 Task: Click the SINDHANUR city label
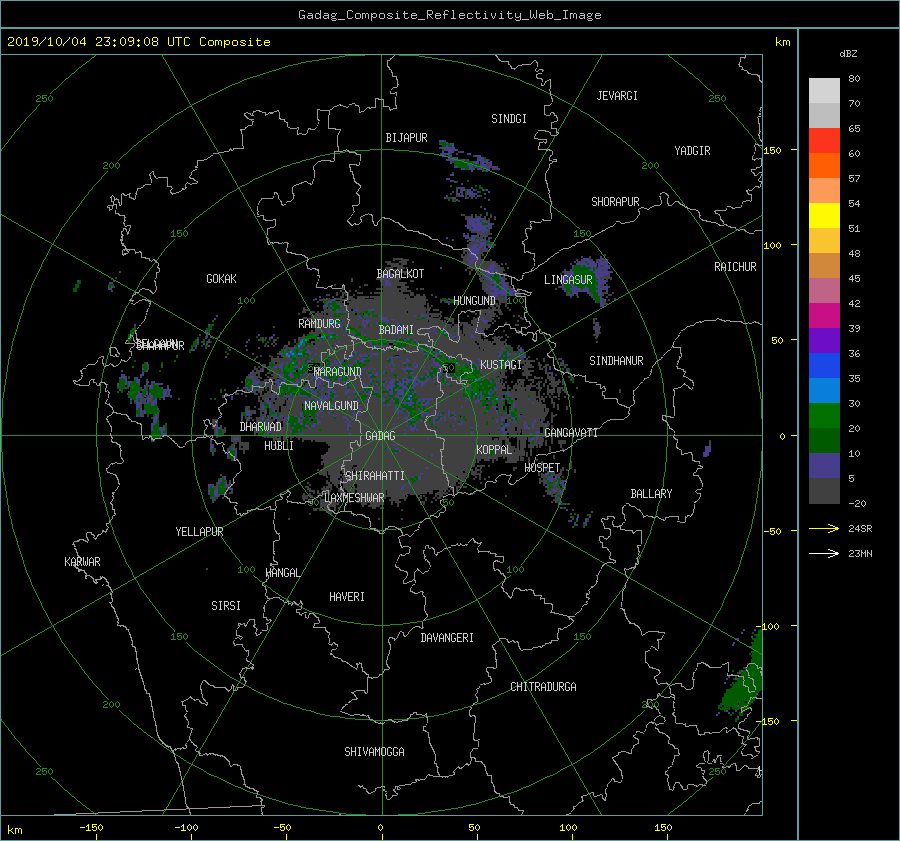point(616,361)
